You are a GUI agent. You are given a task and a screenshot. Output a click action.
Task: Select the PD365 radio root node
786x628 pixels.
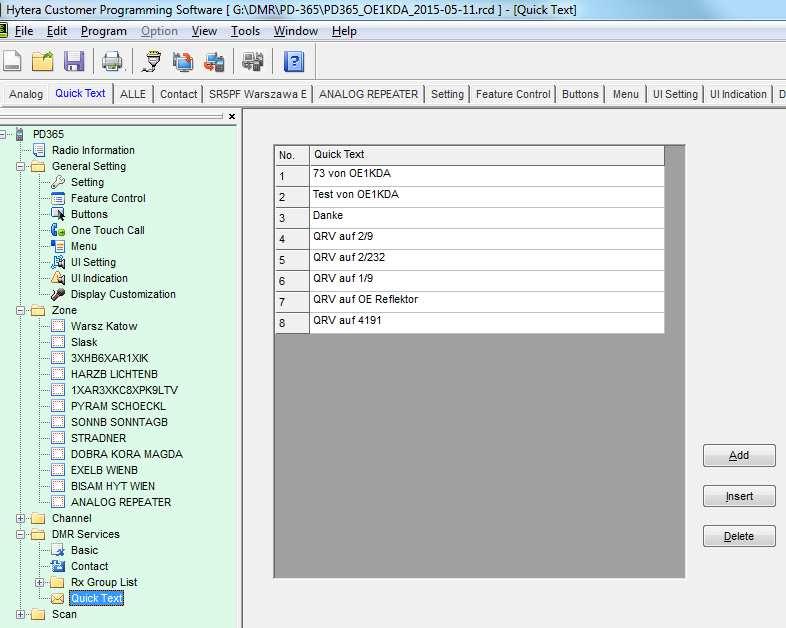[48, 134]
